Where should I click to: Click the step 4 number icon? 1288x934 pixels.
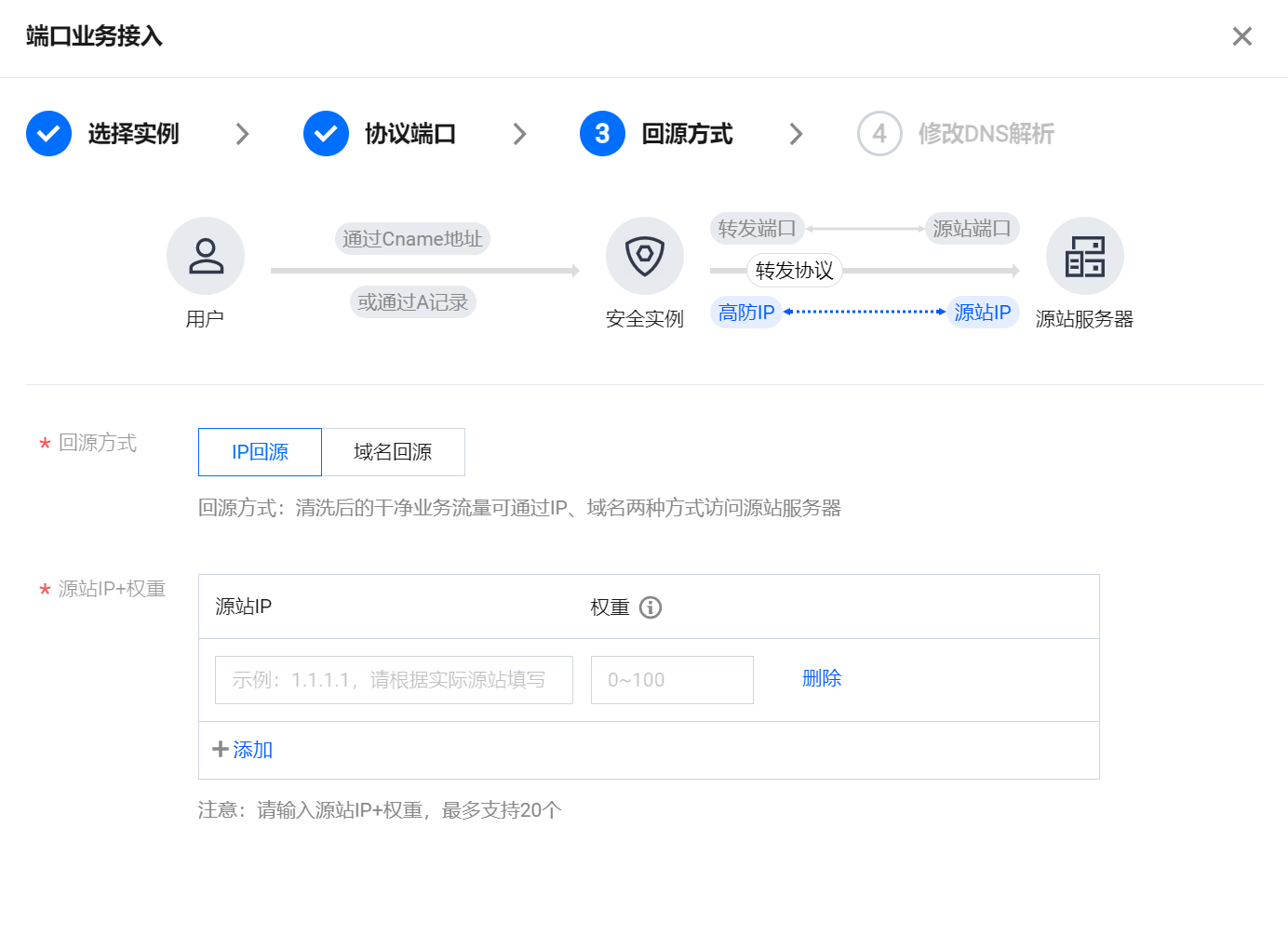pyautogui.click(x=879, y=134)
